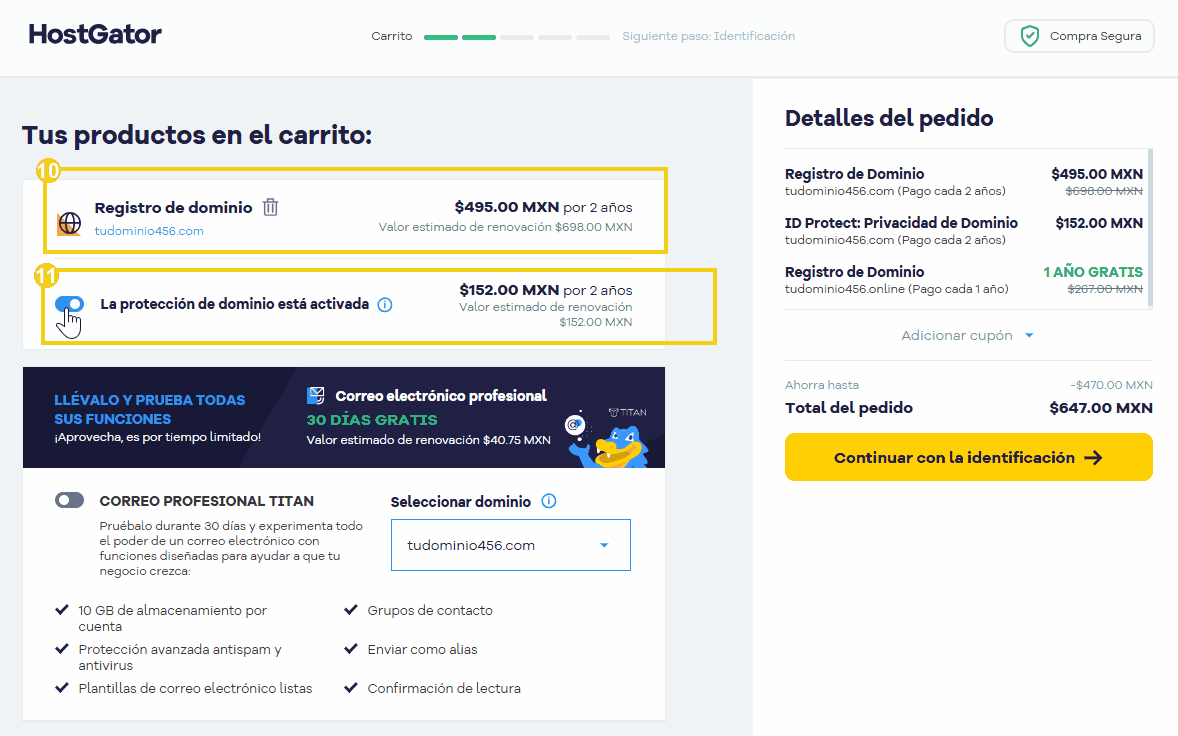Image resolution: width=1178 pixels, height=736 pixels.
Task: Click tudominio456.online order line
Action: pos(896,289)
